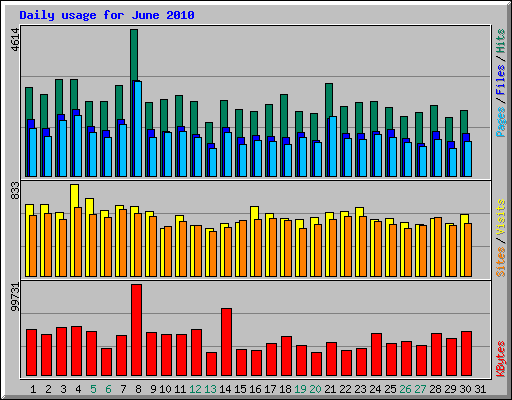The image size is (512, 400).
Task: Select the day 1 axis label
Action: [x=33, y=389]
